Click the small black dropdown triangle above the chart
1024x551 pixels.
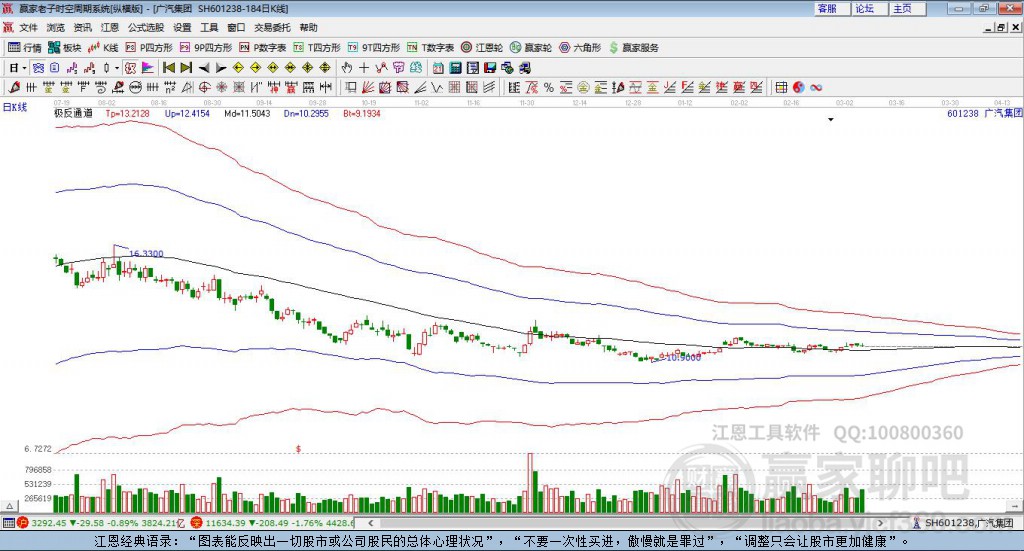(x=831, y=119)
